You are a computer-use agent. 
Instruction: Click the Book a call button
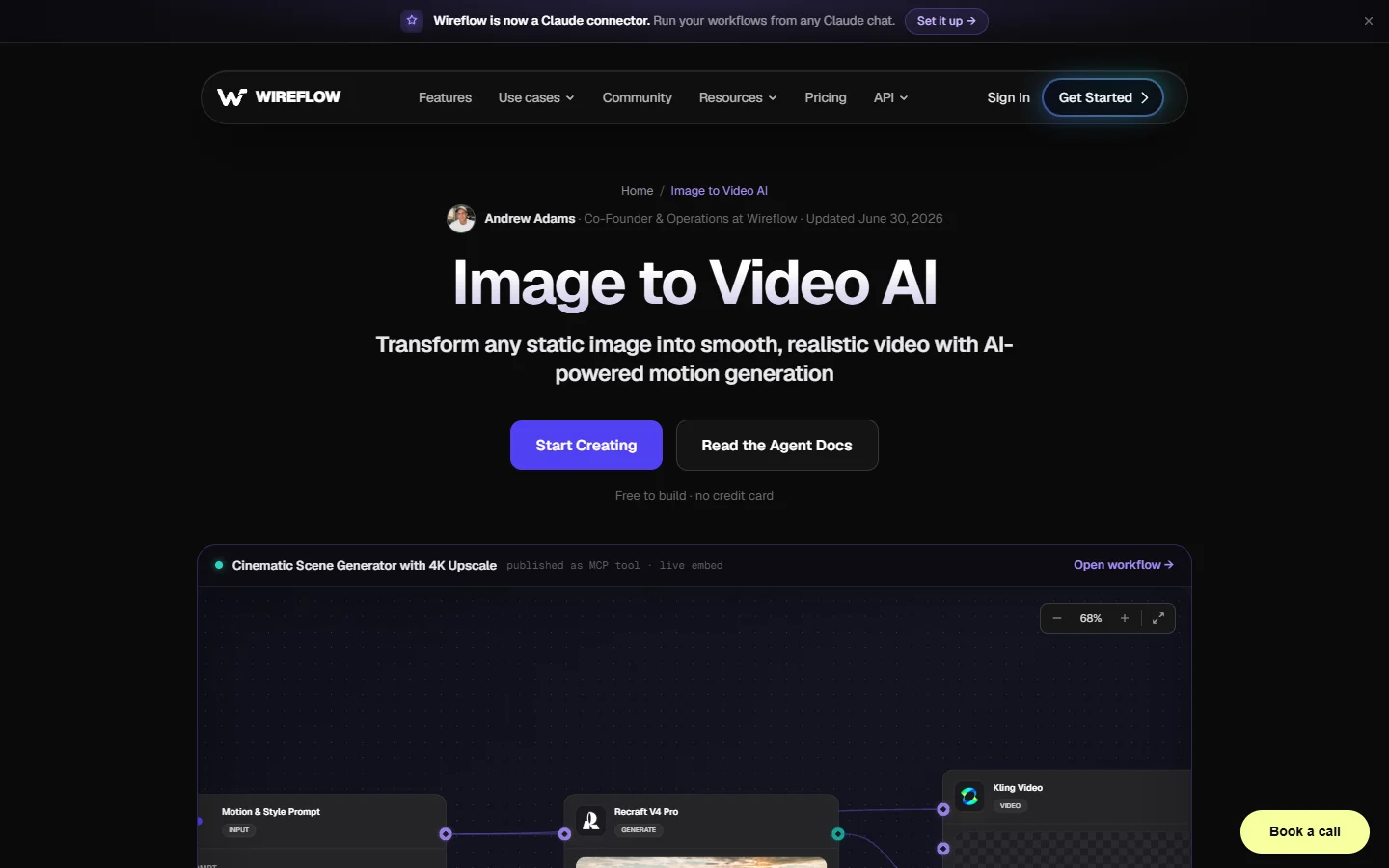pyautogui.click(x=1304, y=831)
